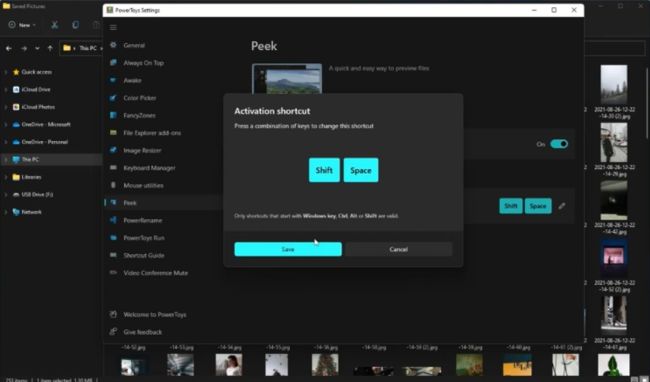650x382 pixels.
Task: Click the Peek preview image
Action: [287, 79]
